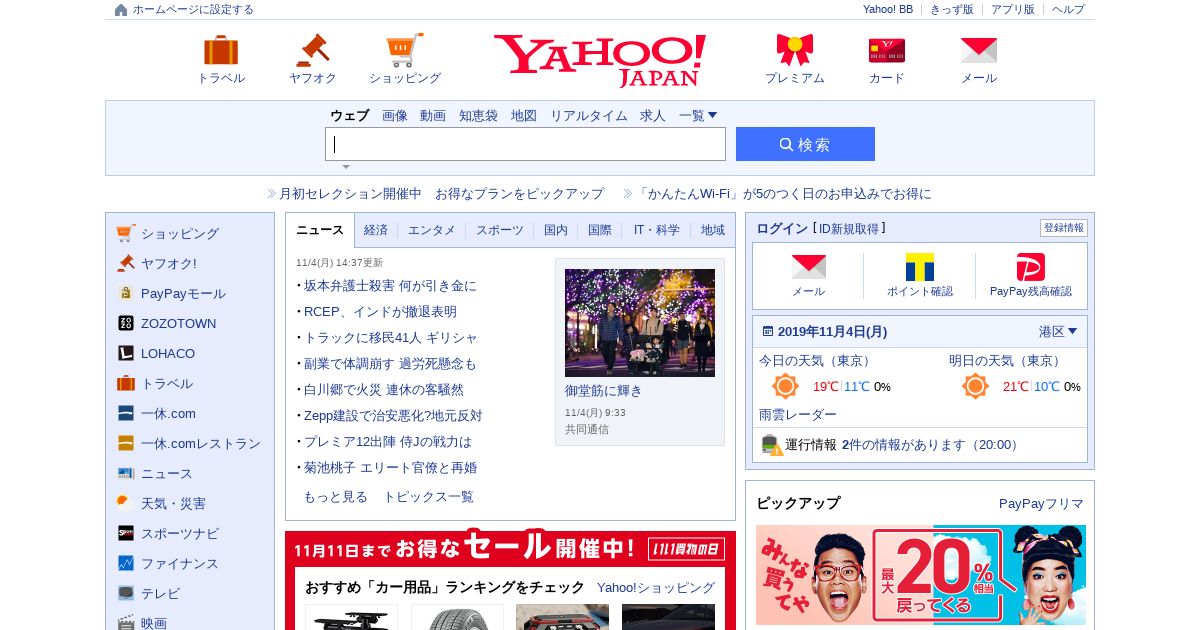
Task: Click the 運行情報 train alert icon
Action: 771,445
